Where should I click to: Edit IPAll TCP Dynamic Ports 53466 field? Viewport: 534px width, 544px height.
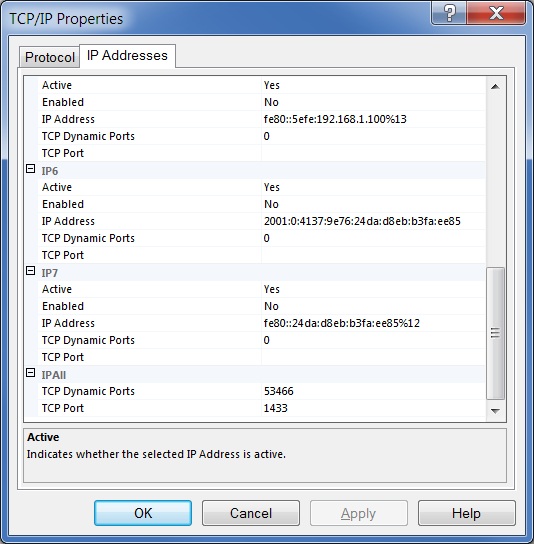coord(373,391)
